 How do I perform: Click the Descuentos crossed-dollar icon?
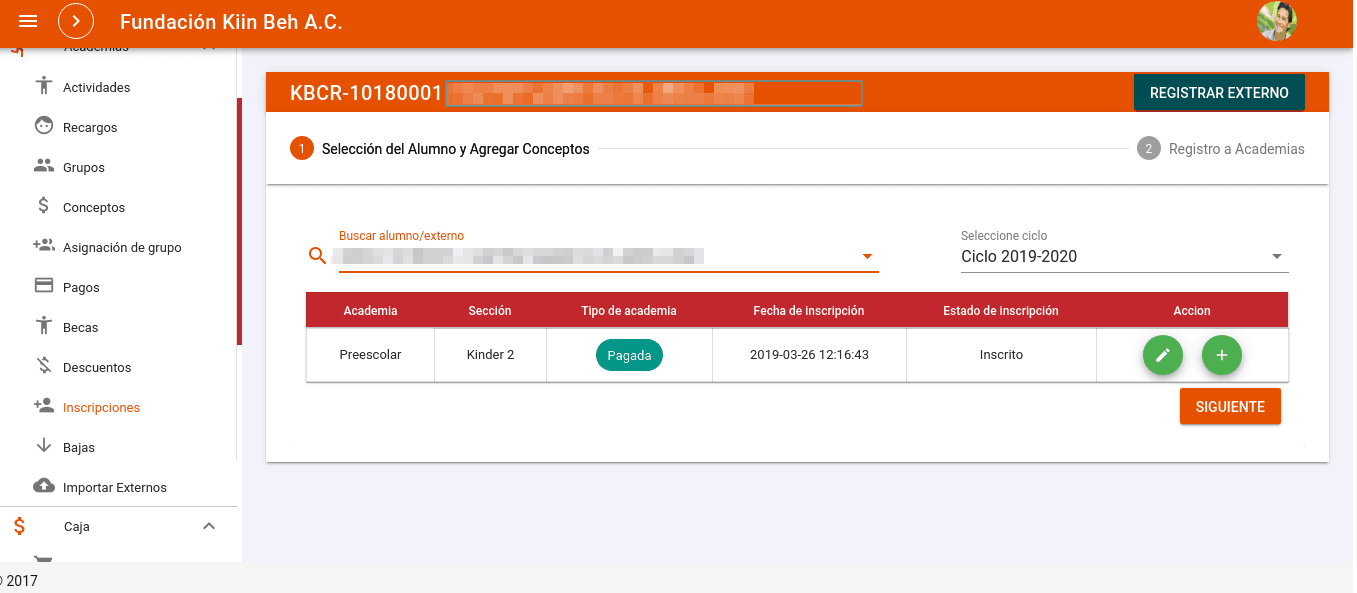point(43,367)
